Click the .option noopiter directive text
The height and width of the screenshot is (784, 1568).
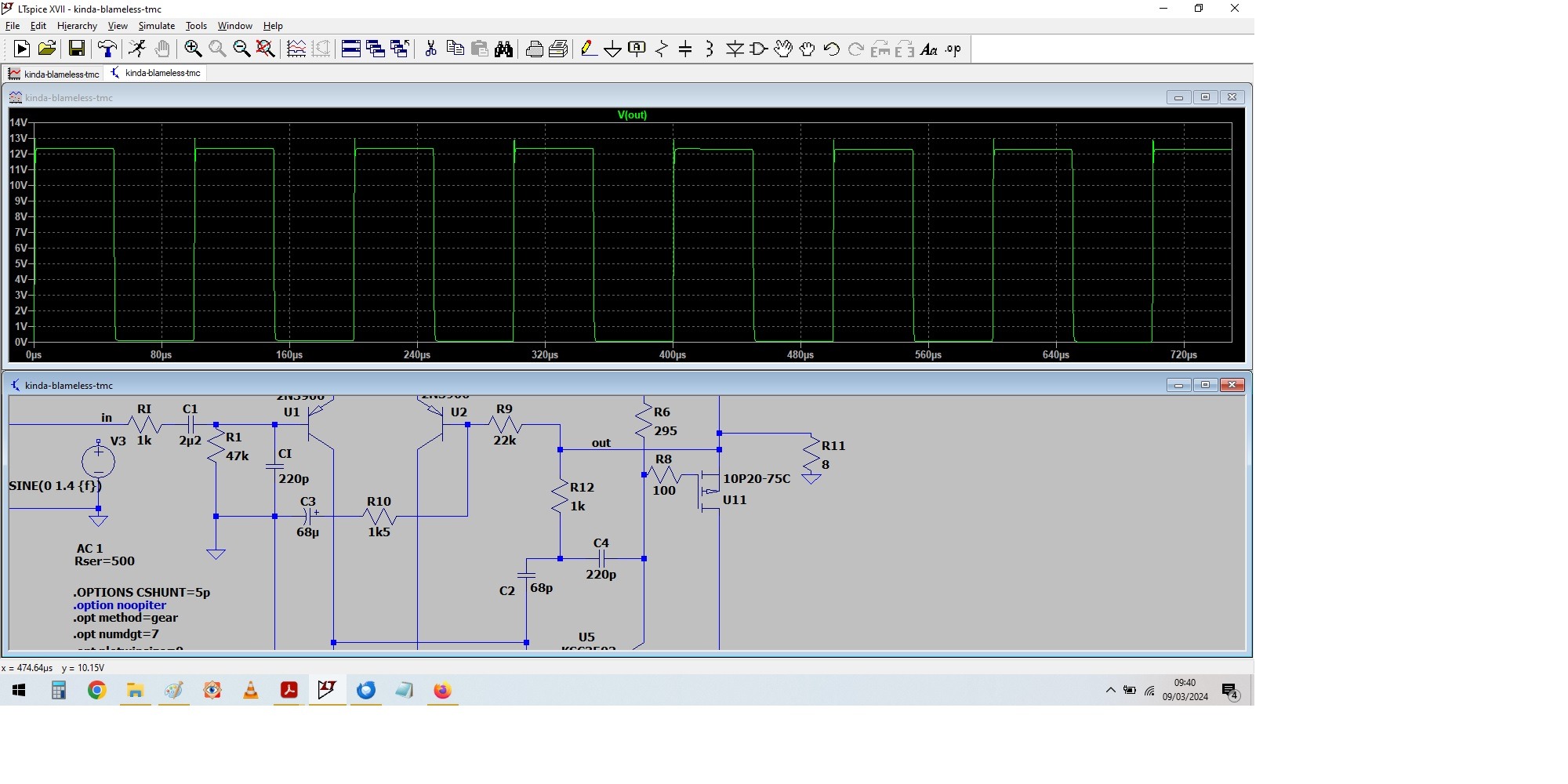[x=120, y=605]
